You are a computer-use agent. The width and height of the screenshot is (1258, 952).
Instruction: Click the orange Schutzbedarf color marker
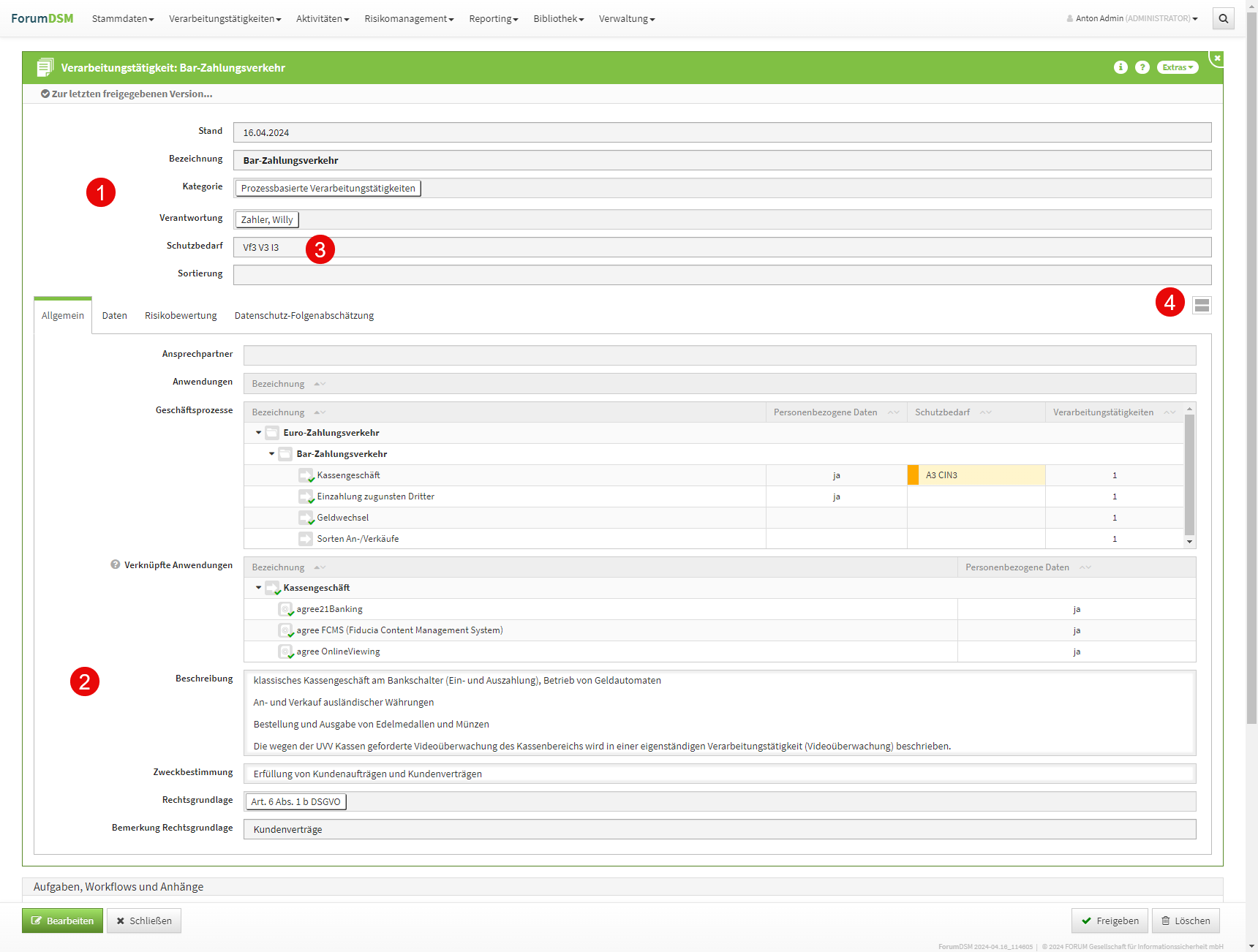coord(913,475)
